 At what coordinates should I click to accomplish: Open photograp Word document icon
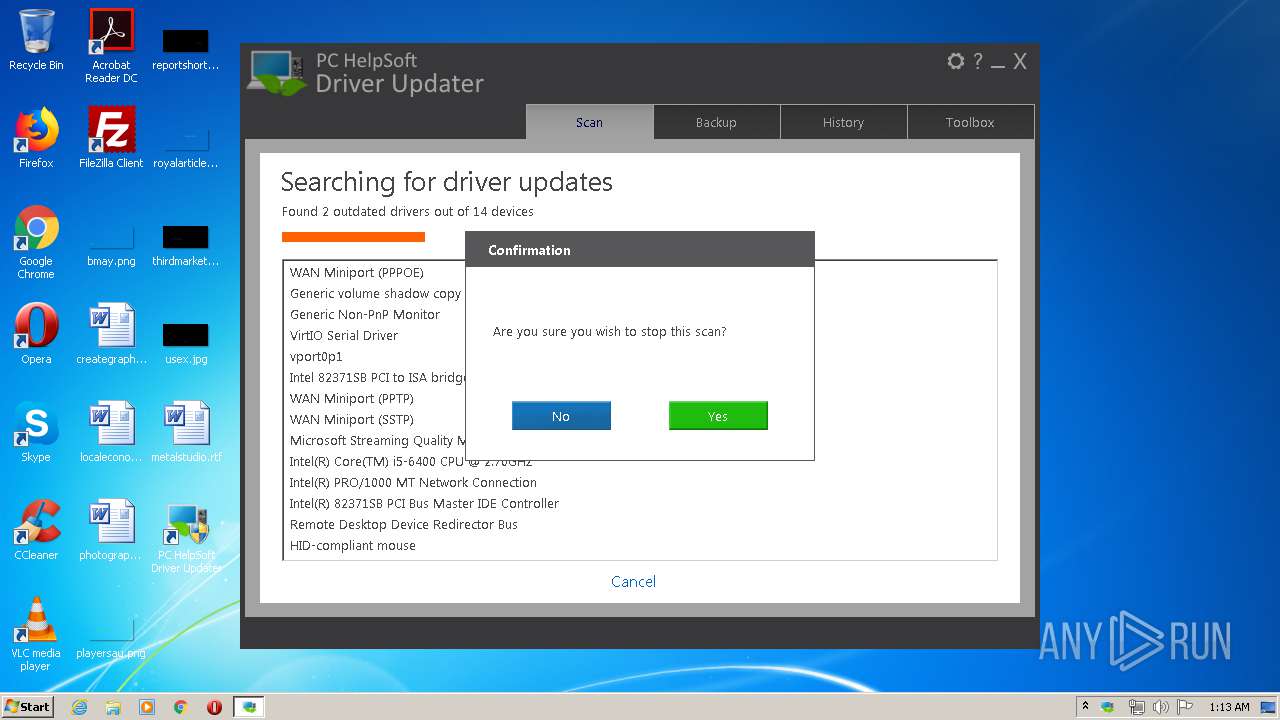[111, 530]
